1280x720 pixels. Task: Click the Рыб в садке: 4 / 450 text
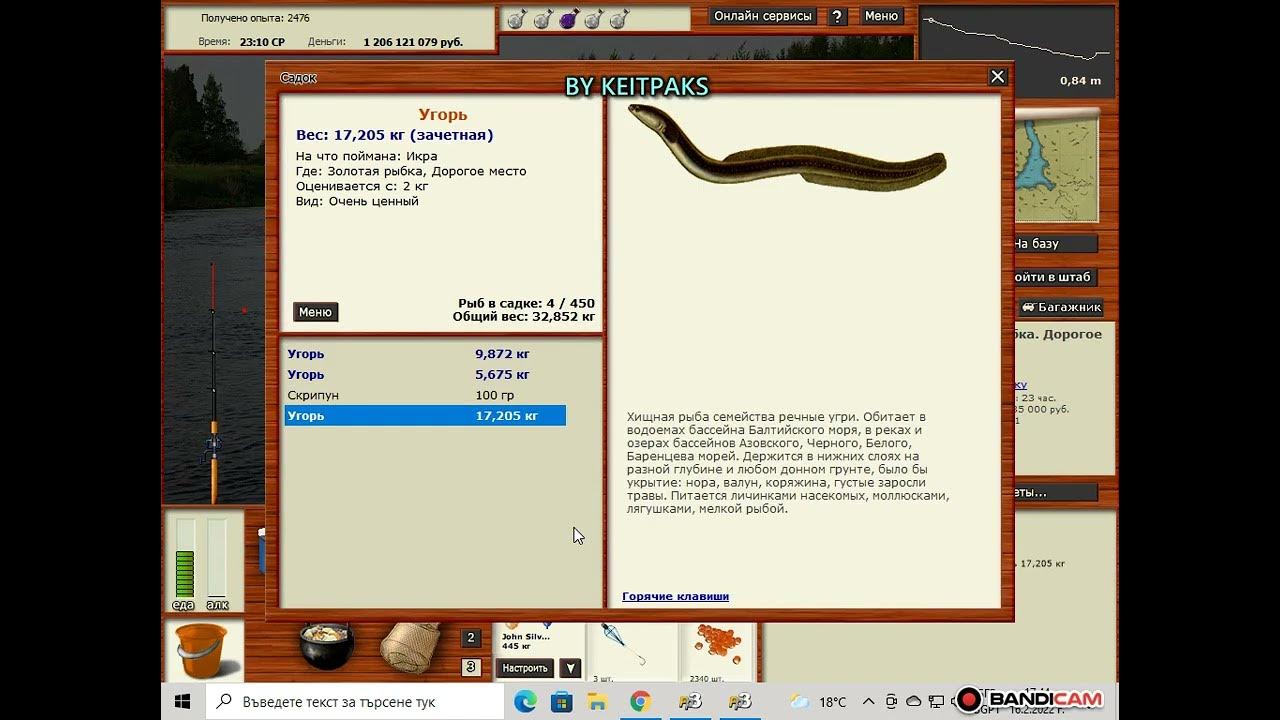tap(526, 303)
